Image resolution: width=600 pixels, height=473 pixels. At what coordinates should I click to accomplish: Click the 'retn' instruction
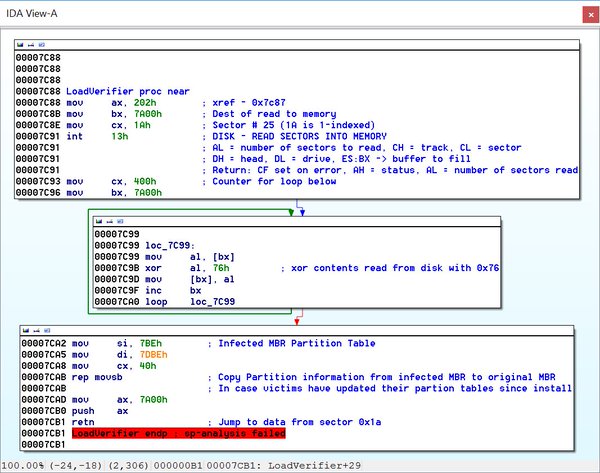[83, 422]
